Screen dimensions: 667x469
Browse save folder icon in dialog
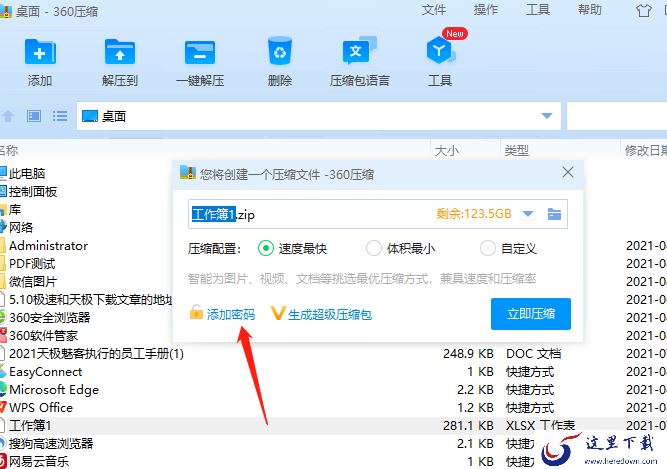(x=554, y=214)
